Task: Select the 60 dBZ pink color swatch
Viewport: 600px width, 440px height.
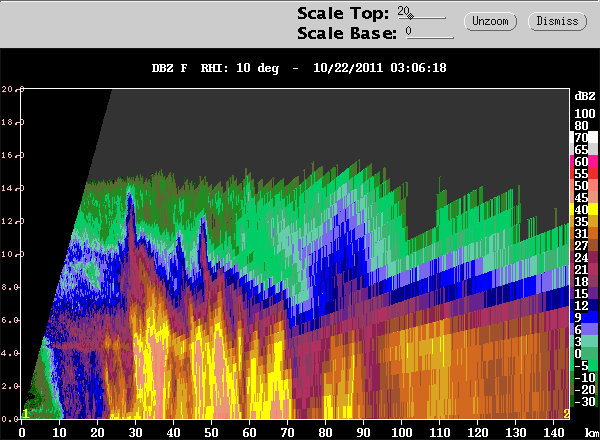Action: point(584,161)
